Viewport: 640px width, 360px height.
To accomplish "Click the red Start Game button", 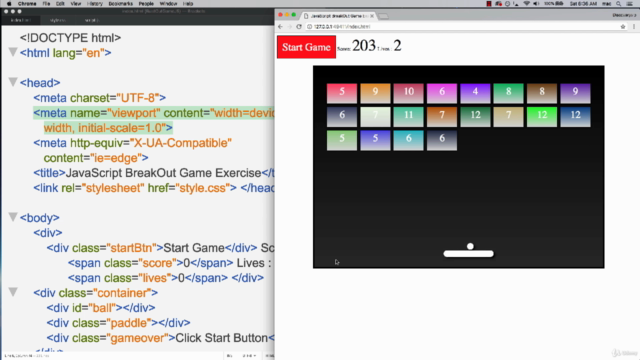I will pos(307,47).
